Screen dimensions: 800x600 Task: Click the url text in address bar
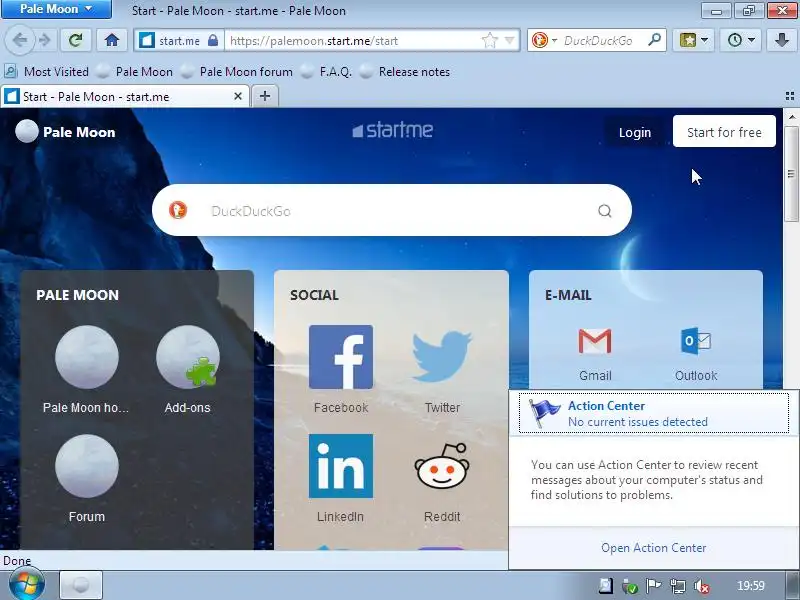coord(314,41)
